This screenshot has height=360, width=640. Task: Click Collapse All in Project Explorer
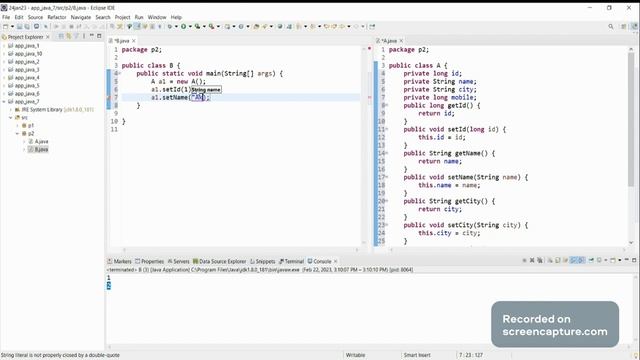(61, 36)
